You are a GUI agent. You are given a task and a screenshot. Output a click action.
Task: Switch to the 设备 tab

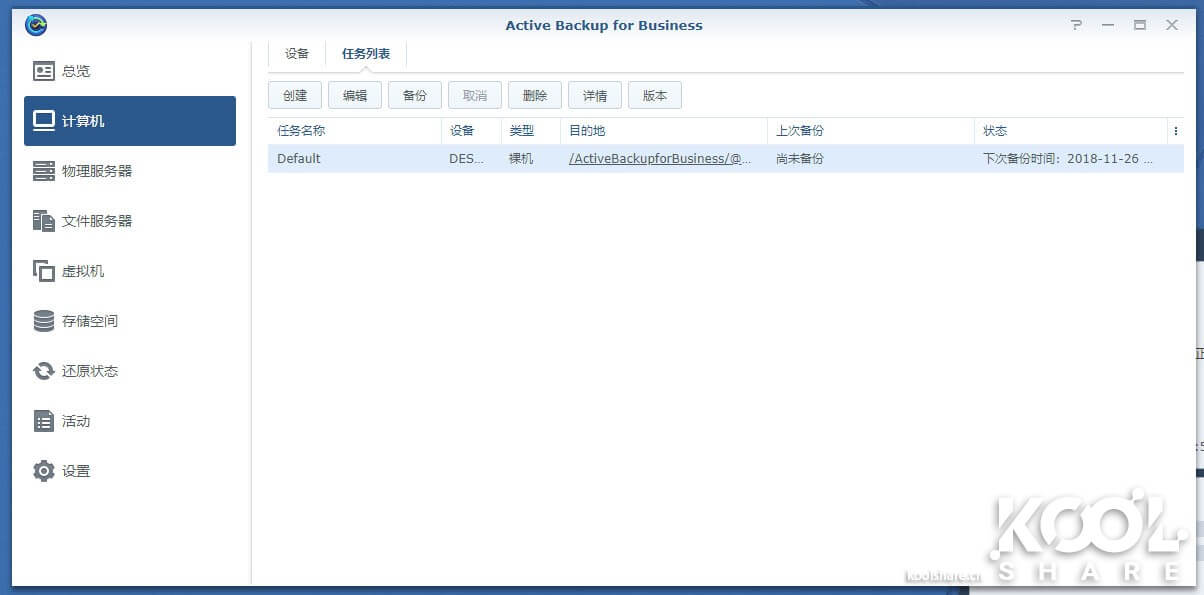coord(297,54)
